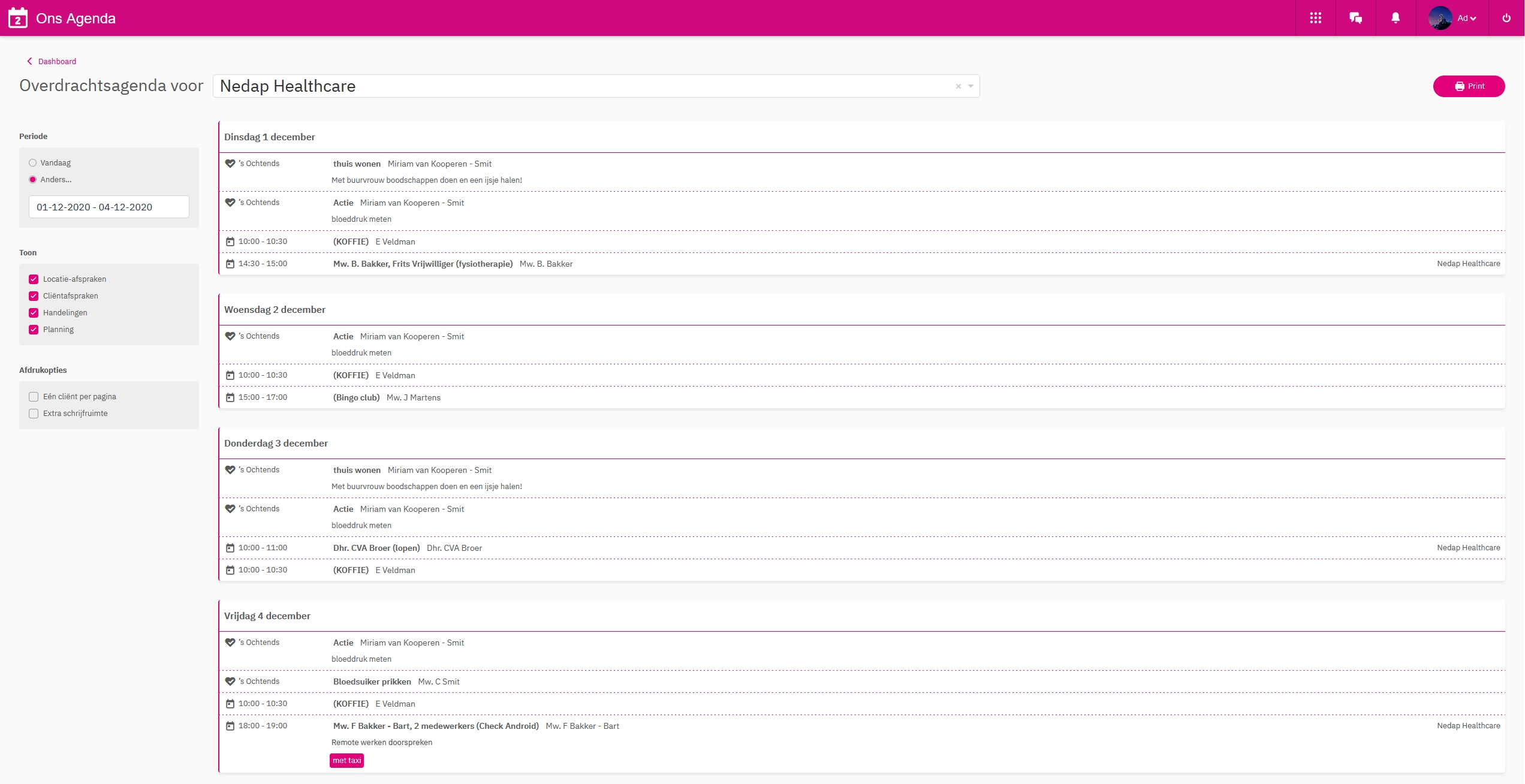Print the handover agenda

(x=1469, y=86)
